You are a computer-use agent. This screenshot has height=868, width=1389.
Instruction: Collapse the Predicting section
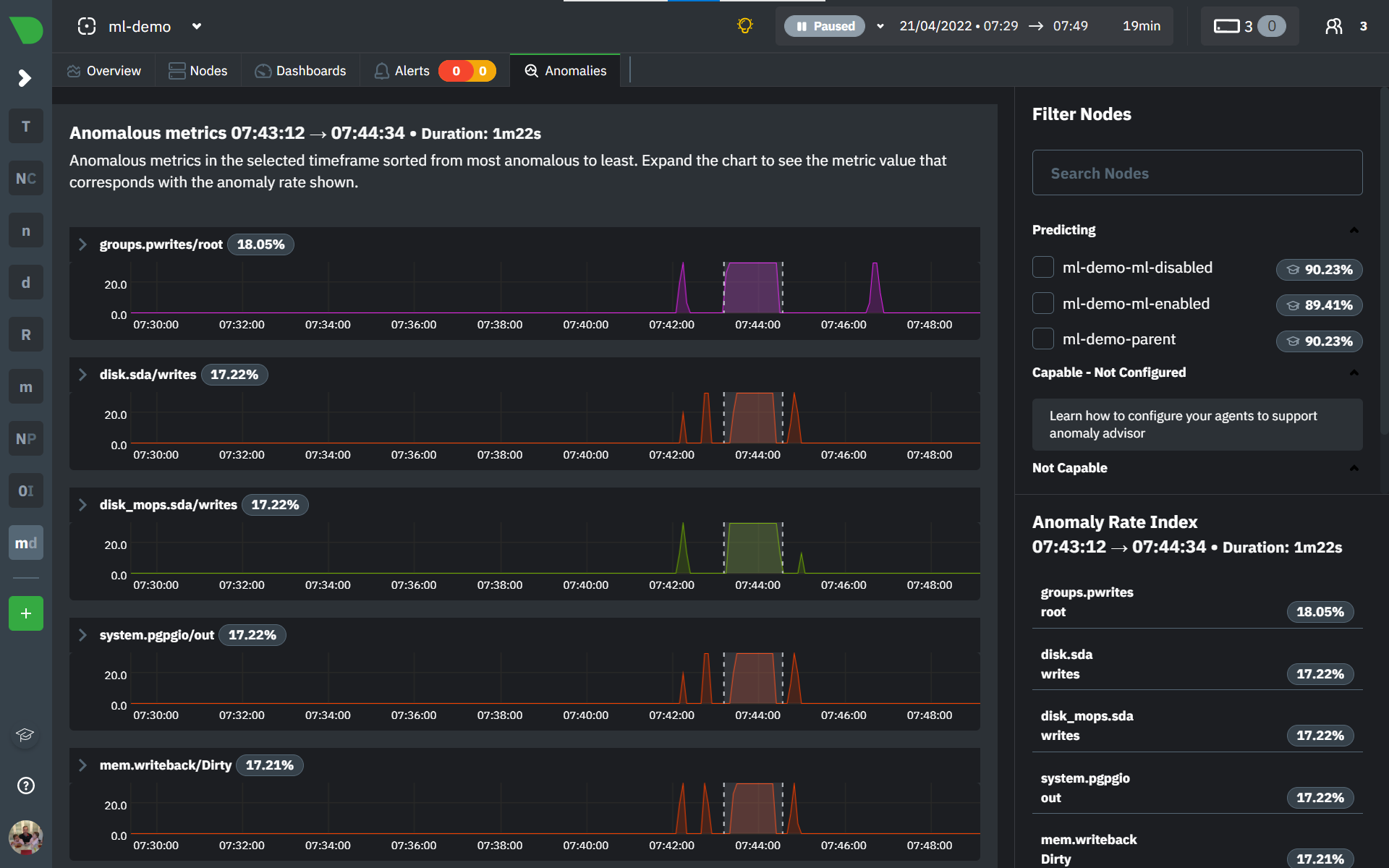point(1354,230)
